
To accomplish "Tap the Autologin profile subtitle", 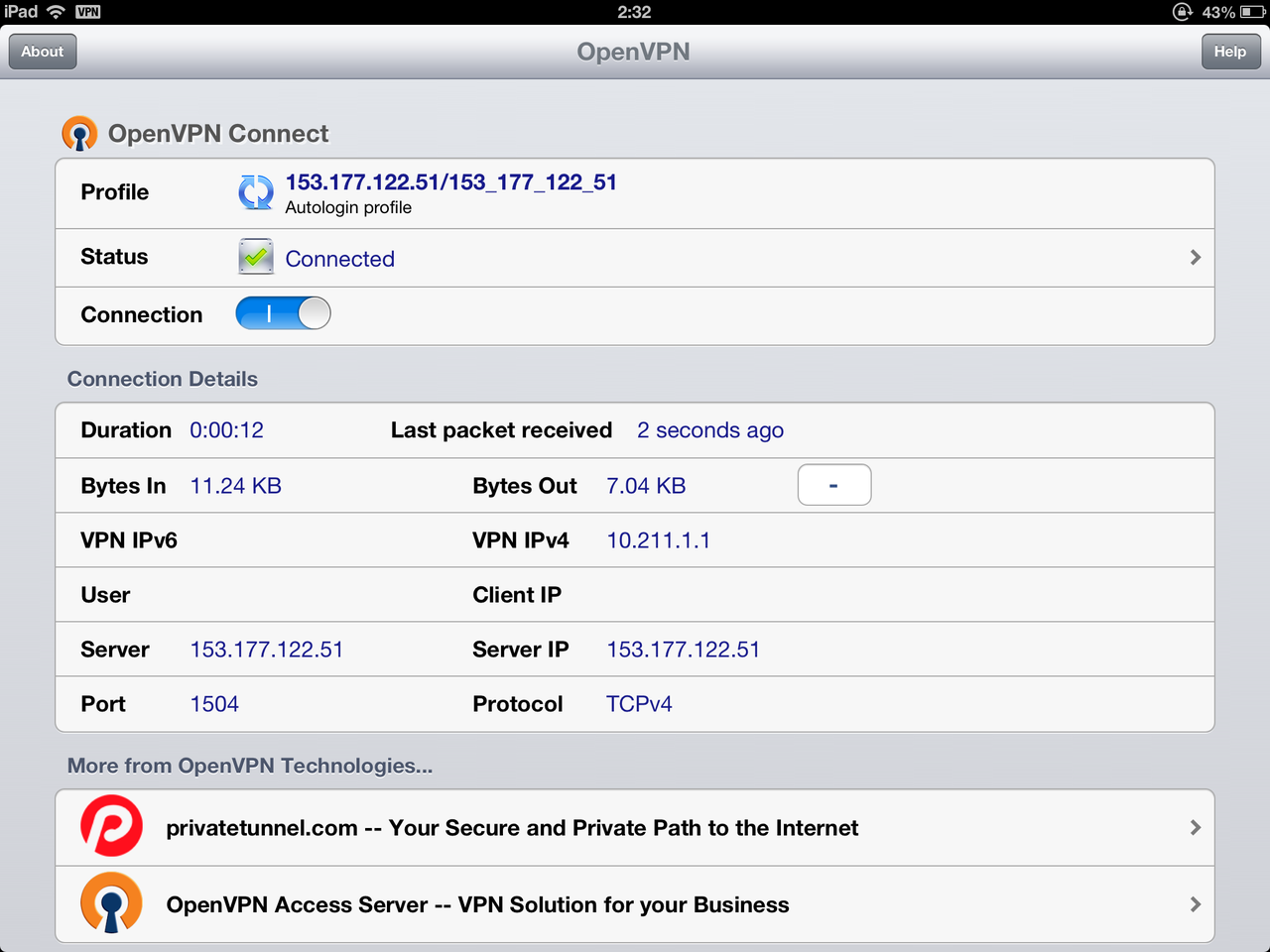I will point(348,207).
